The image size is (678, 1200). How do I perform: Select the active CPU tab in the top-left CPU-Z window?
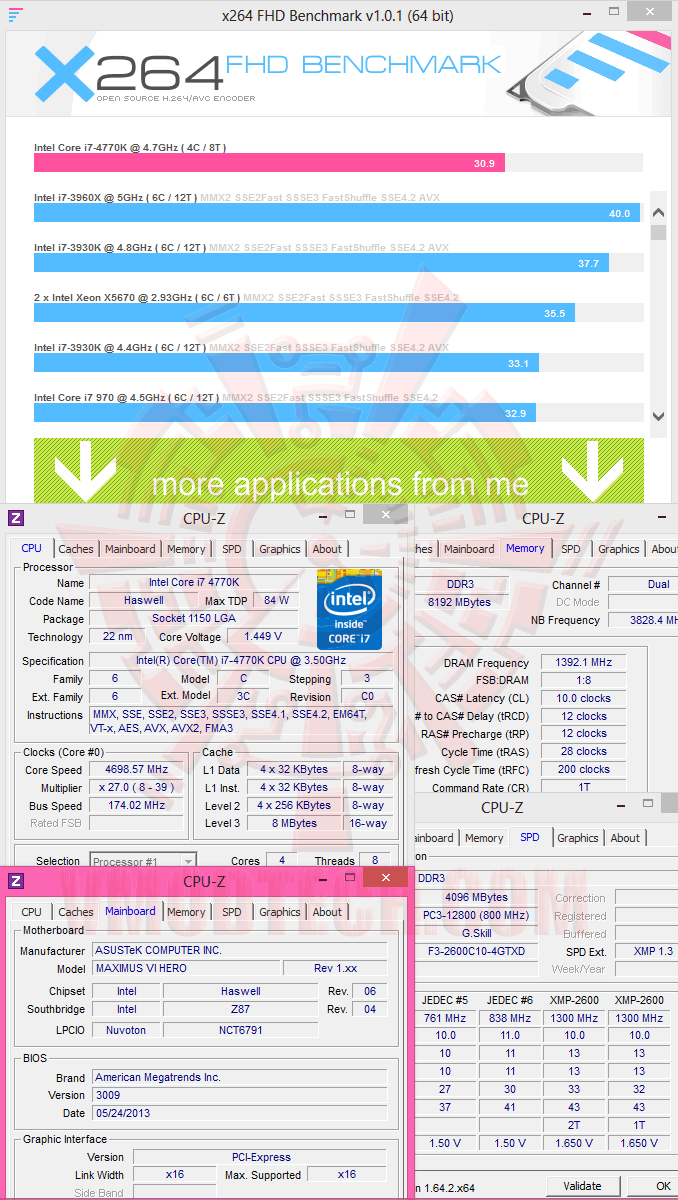coord(32,548)
